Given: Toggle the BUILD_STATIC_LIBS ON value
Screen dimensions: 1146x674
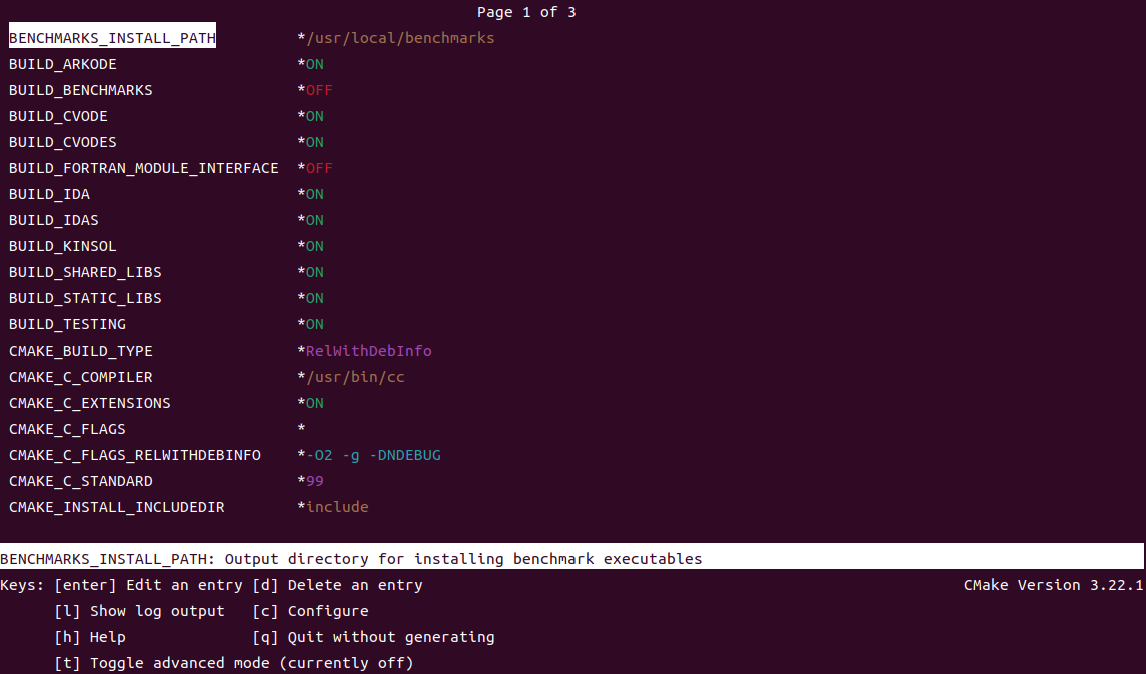Looking at the screenshot, I should coord(314,298).
